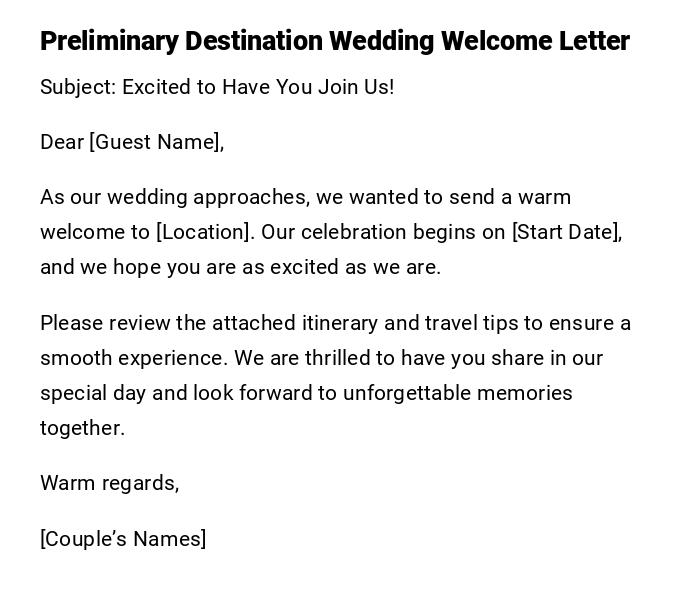Select the [Location] placeholder
Screen dimensions: 700x601
click(x=204, y=232)
